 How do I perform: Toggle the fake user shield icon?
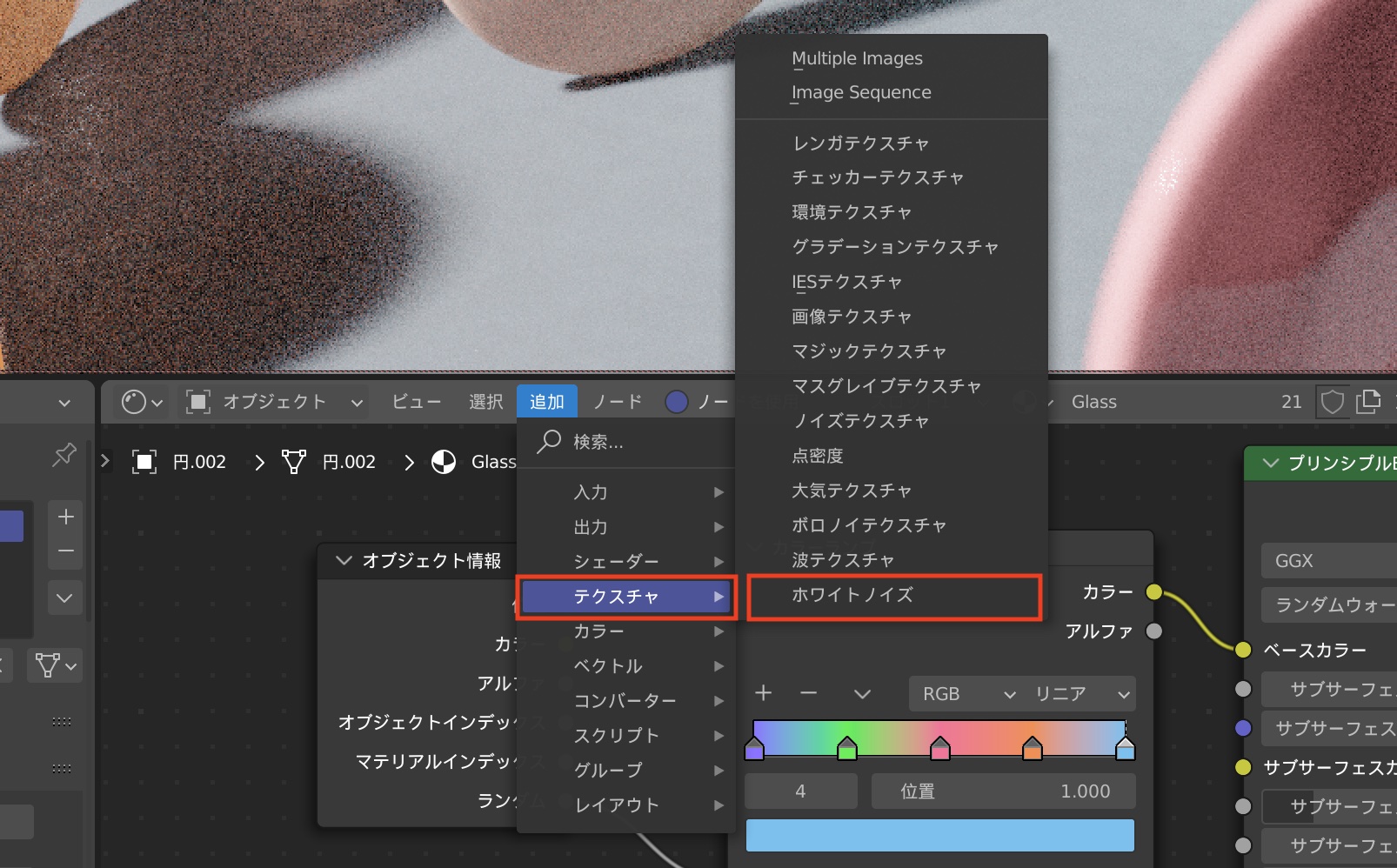[1332, 402]
